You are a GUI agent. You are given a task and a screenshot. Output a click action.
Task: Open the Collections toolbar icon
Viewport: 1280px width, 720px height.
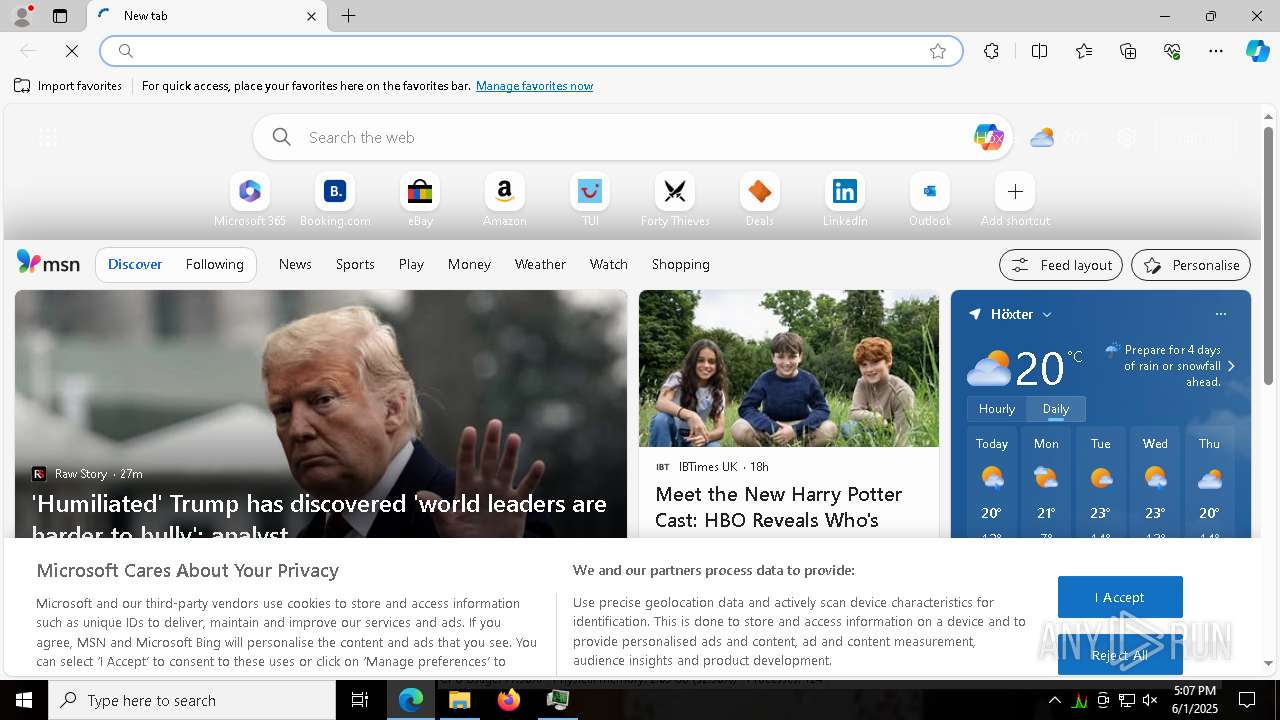pos(1128,51)
